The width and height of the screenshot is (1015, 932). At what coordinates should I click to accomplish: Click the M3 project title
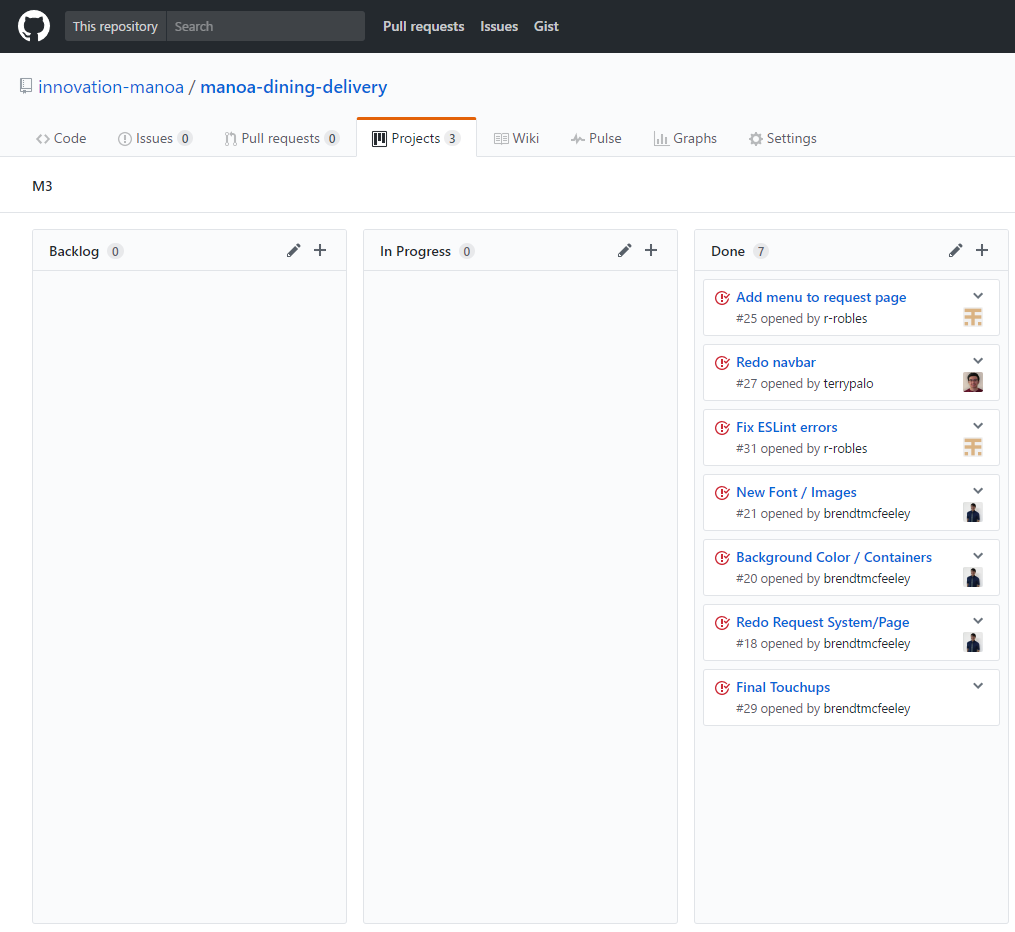pos(42,186)
